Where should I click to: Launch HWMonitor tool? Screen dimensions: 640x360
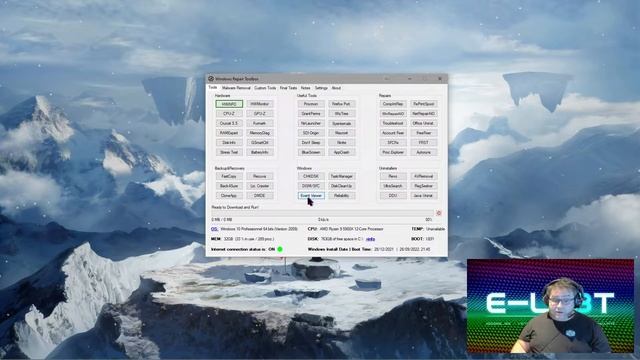[x=260, y=104]
